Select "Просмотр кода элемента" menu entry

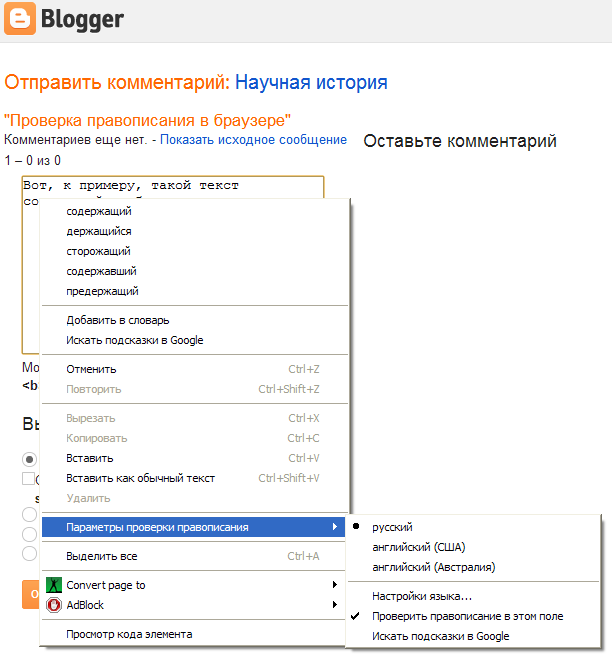194,634
